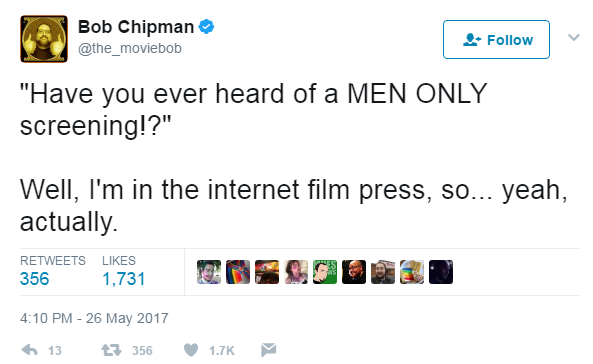The height and width of the screenshot is (364, 593).
Task: Send tweet via direct message envelope icon
Action: coord(269,350)
